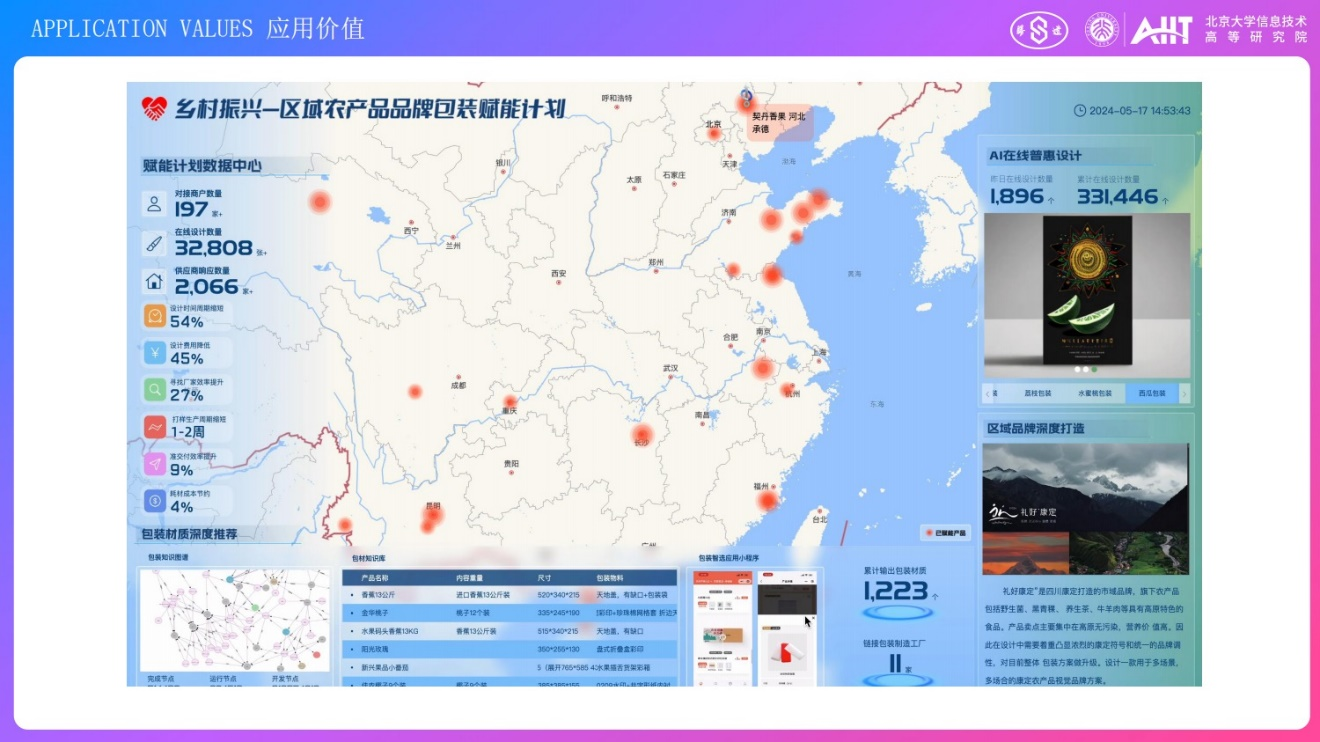Click the carousel left arrow under design image
Image resolution: width=1320 pixels, height=742 pixels.
(989, 394)
